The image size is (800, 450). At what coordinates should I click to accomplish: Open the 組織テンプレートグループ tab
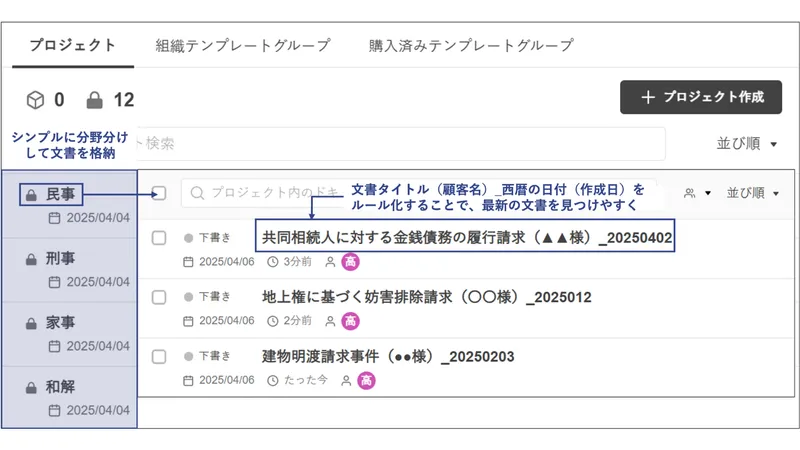tap(243, 45)
